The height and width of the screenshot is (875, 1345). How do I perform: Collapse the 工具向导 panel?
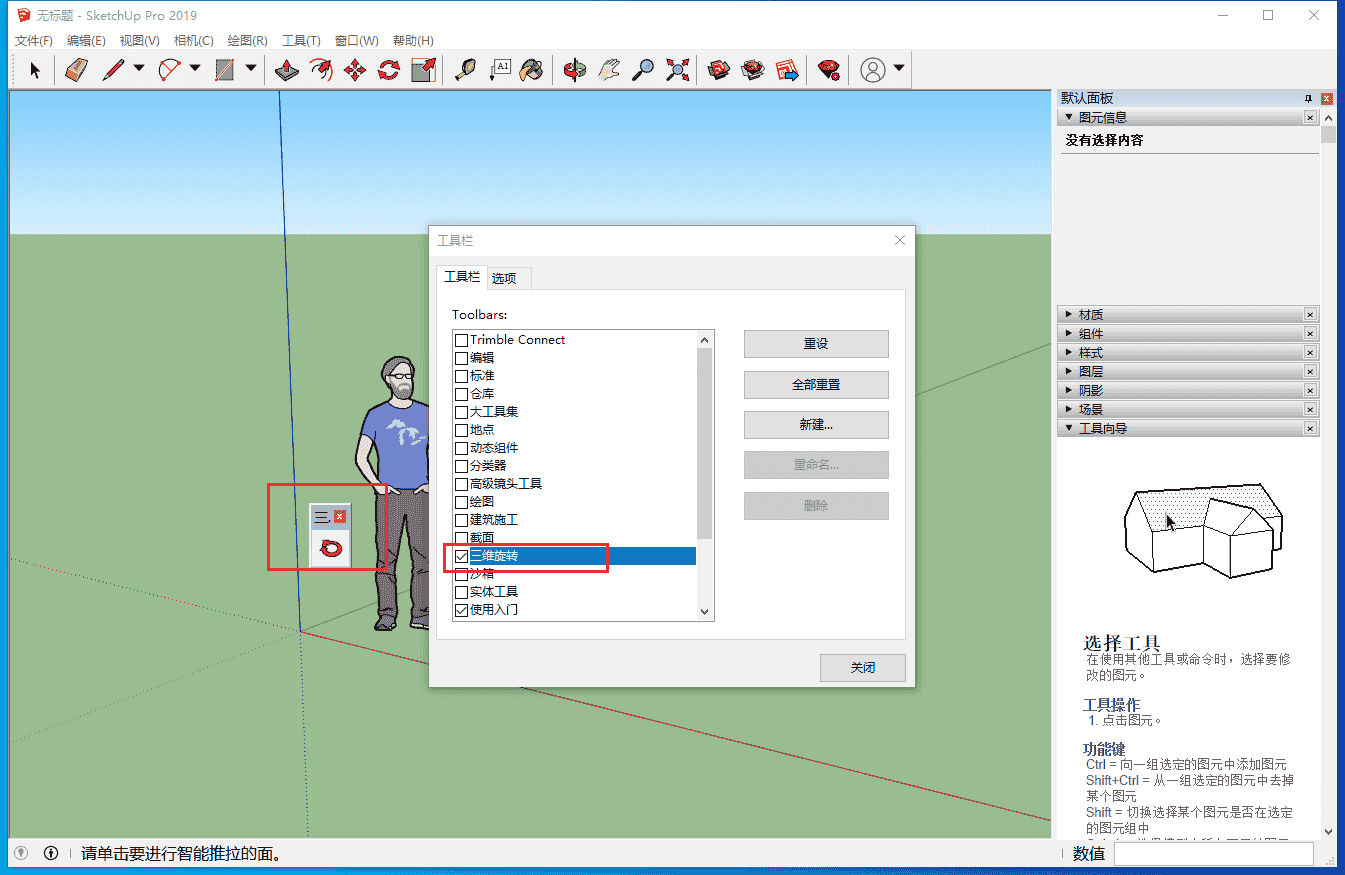[1069, 428]
